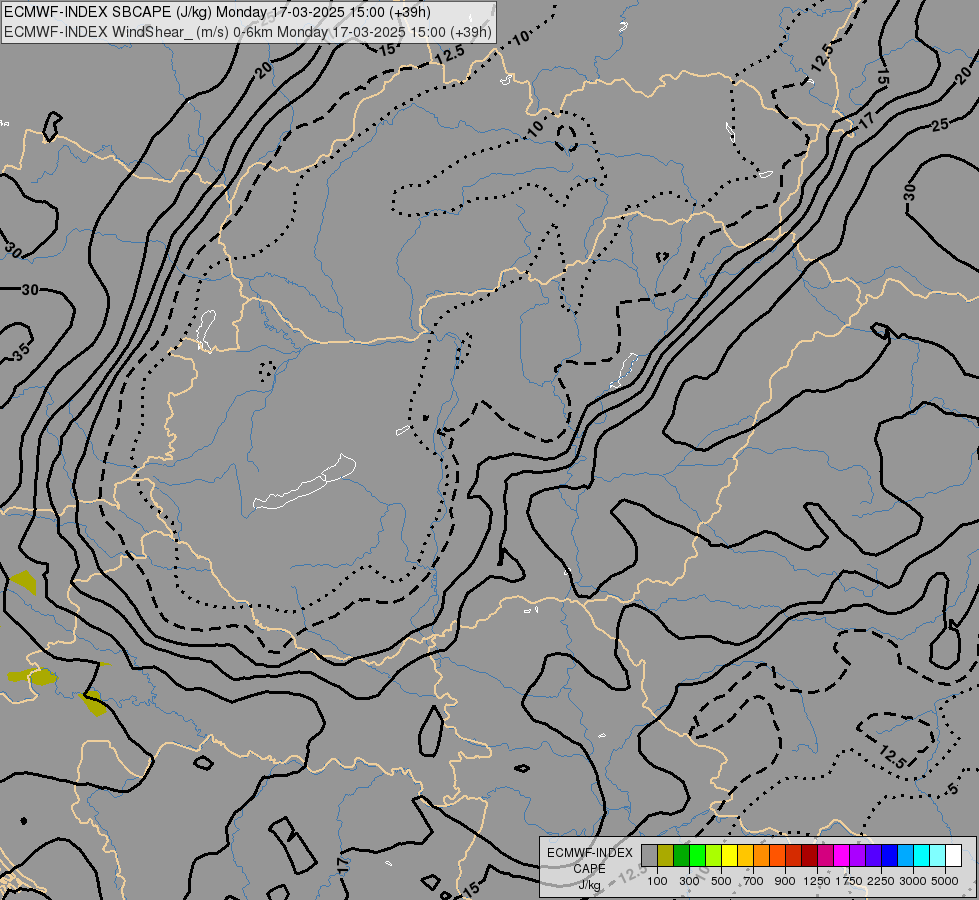This screenshot has height=900, width=979.
Task: Pick the pure yellow legend swatch
Action: click(729, 855)
